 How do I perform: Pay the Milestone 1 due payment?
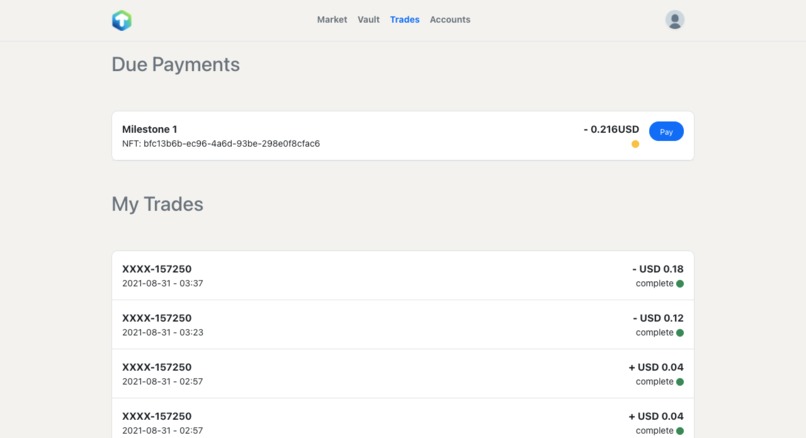point(666,132)
